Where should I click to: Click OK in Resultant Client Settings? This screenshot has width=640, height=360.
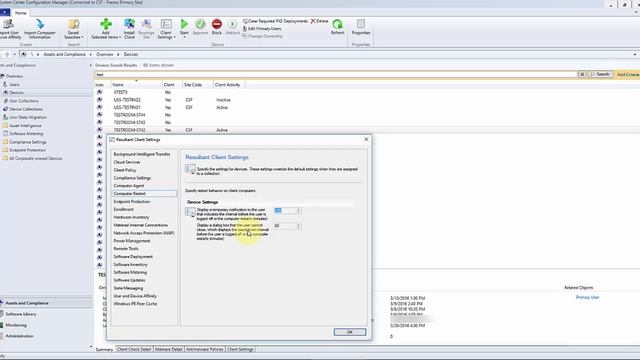[x=350, y=332]
